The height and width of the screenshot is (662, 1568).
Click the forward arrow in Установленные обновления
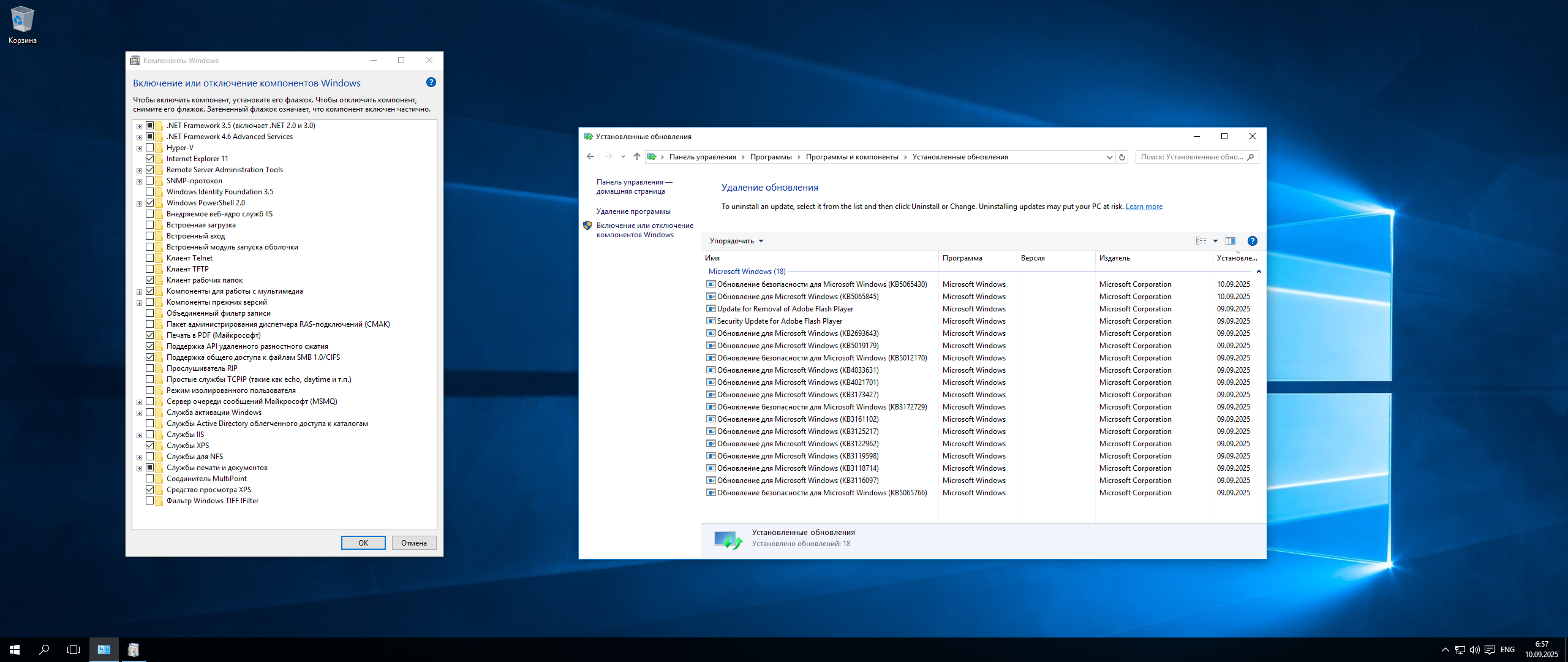(608, 157)
